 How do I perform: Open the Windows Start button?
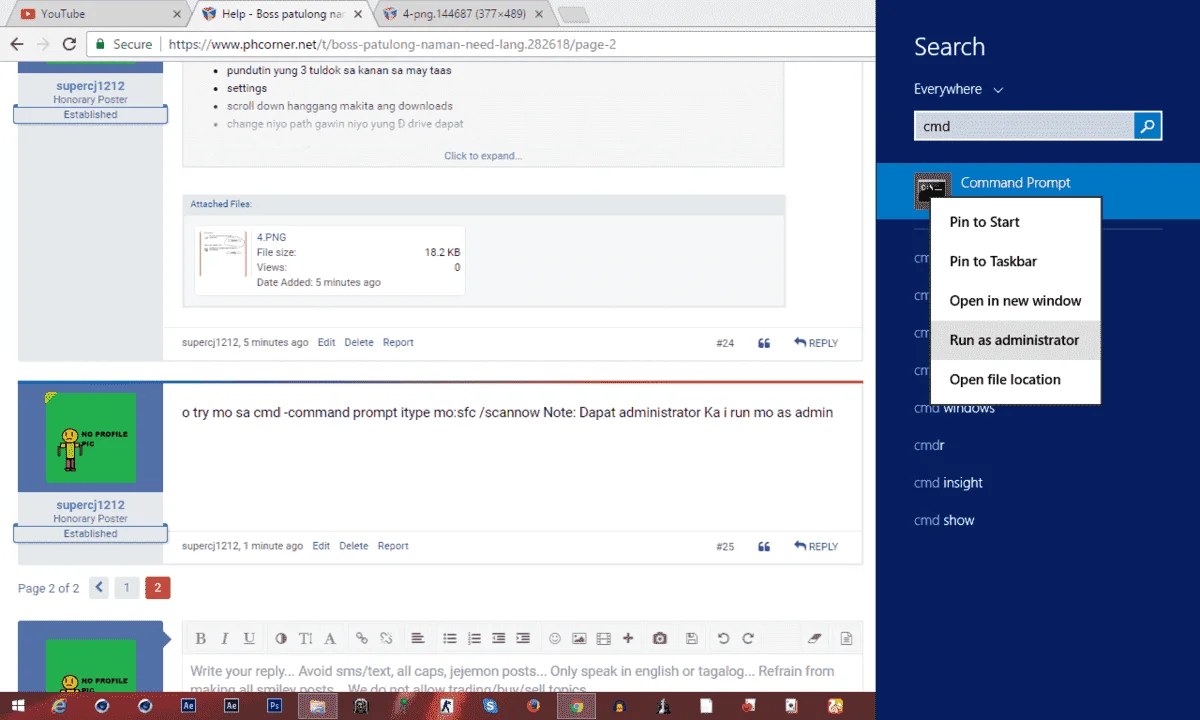coord(16,706)
